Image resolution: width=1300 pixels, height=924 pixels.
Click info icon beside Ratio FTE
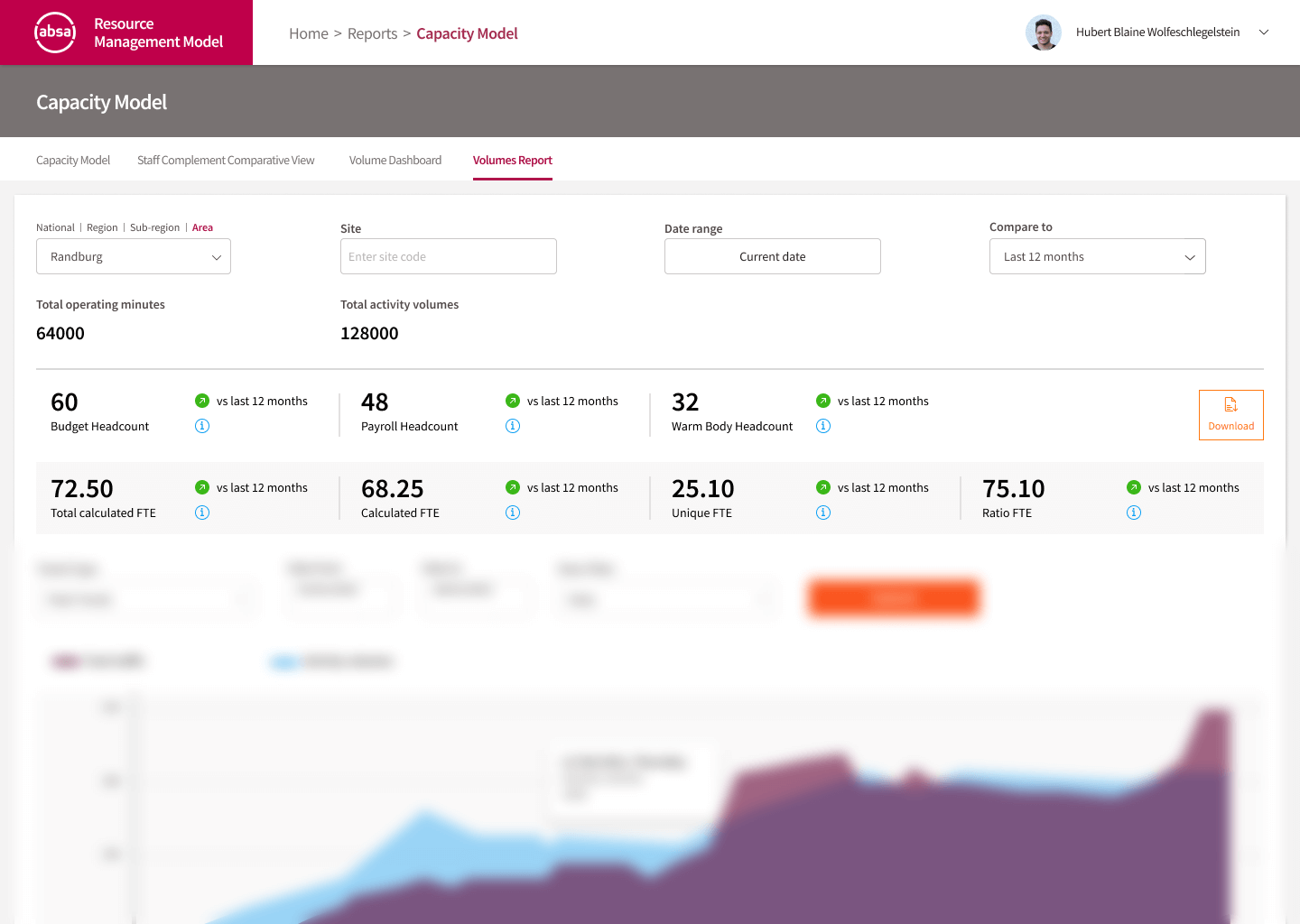pos(1134,513)
